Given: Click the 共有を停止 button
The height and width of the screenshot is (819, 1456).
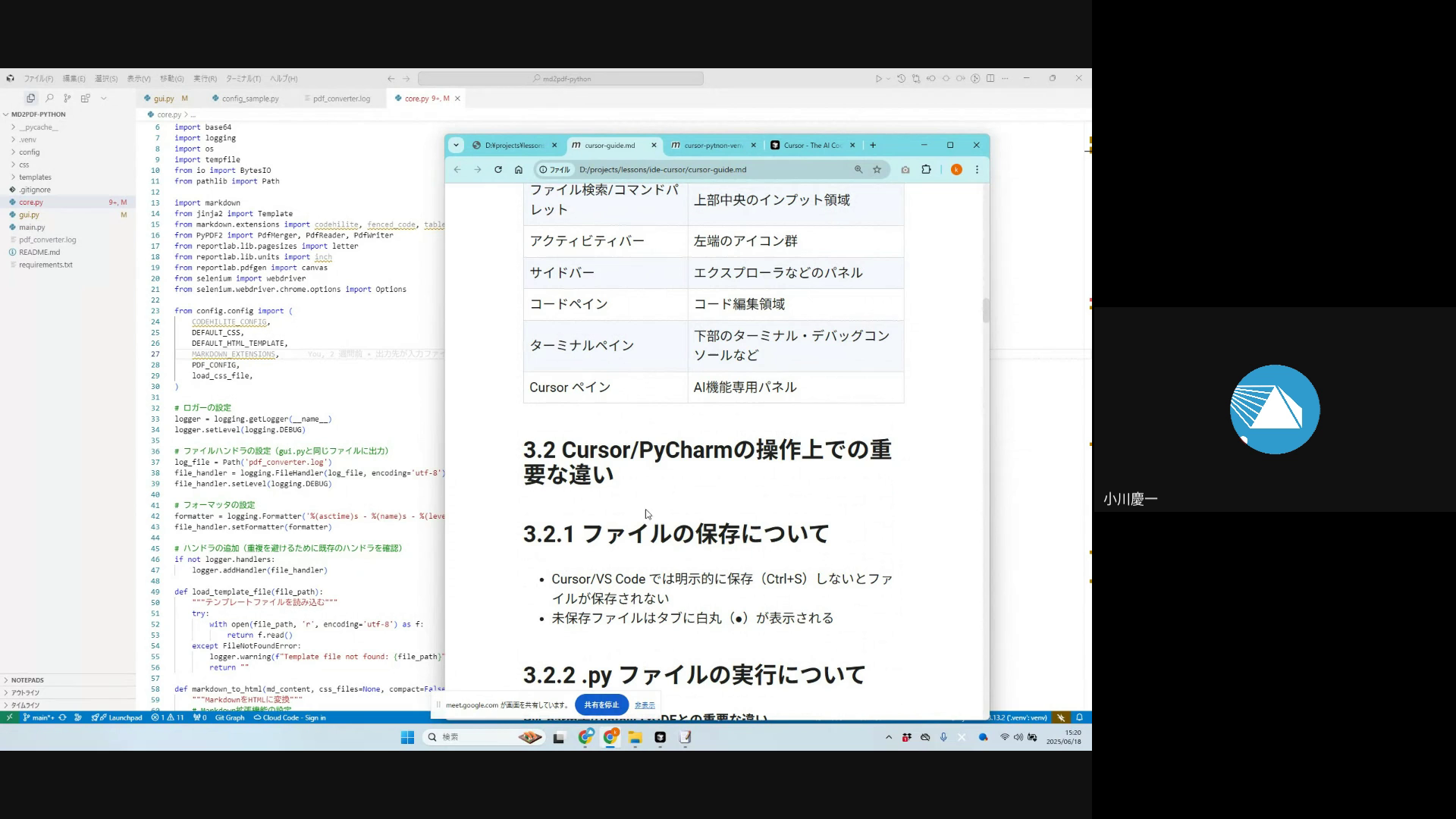Looking at the screenshot, I should coord(601,704).
